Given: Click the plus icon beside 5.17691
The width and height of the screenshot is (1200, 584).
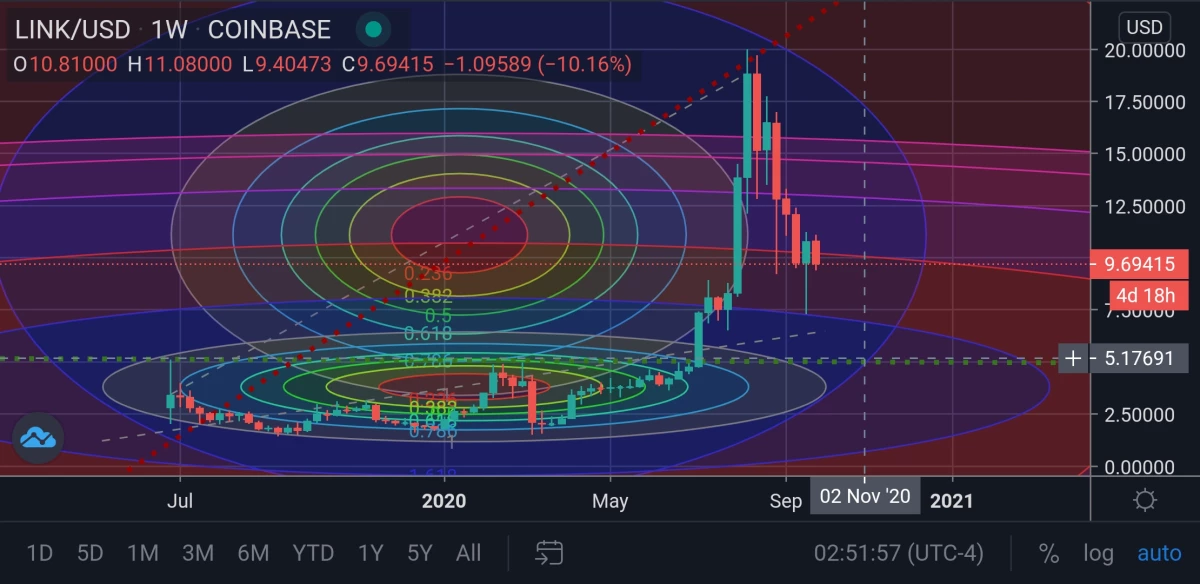Looking at the screenshot, I should pos(1073,358).
